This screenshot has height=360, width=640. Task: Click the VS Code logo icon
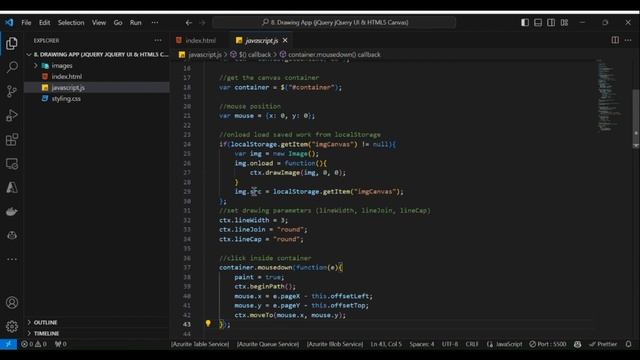[x=9, y=22]
